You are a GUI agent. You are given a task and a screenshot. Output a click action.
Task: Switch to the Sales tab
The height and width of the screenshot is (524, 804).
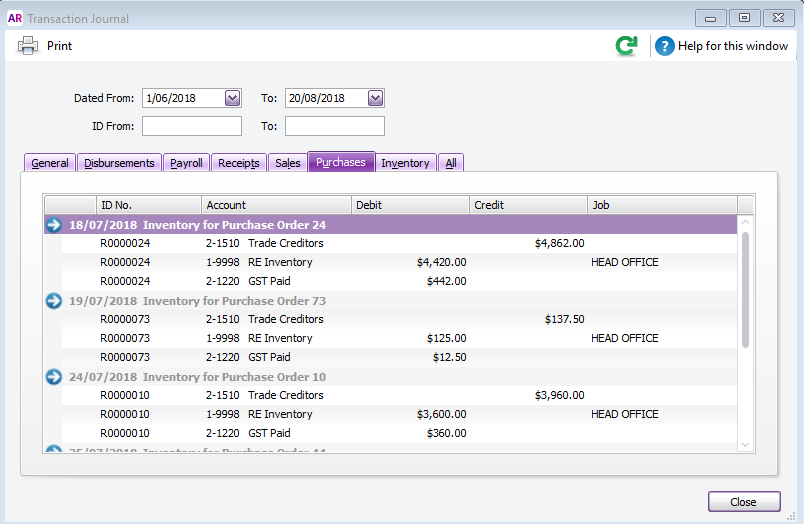(x=288, y=163)
